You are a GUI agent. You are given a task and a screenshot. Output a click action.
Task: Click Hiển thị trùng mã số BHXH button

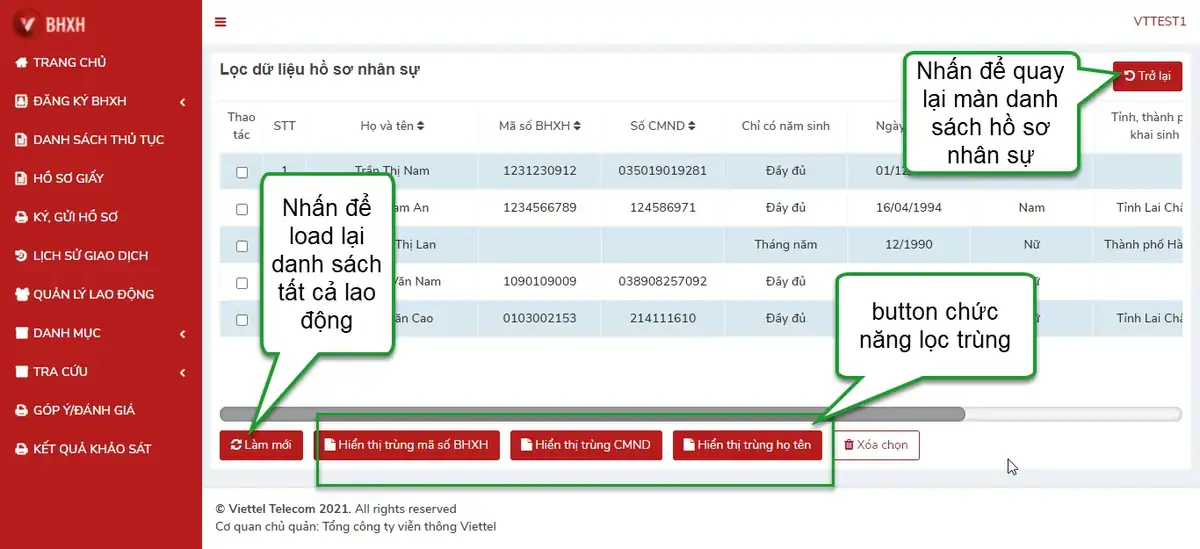click(x=406, y=445)
